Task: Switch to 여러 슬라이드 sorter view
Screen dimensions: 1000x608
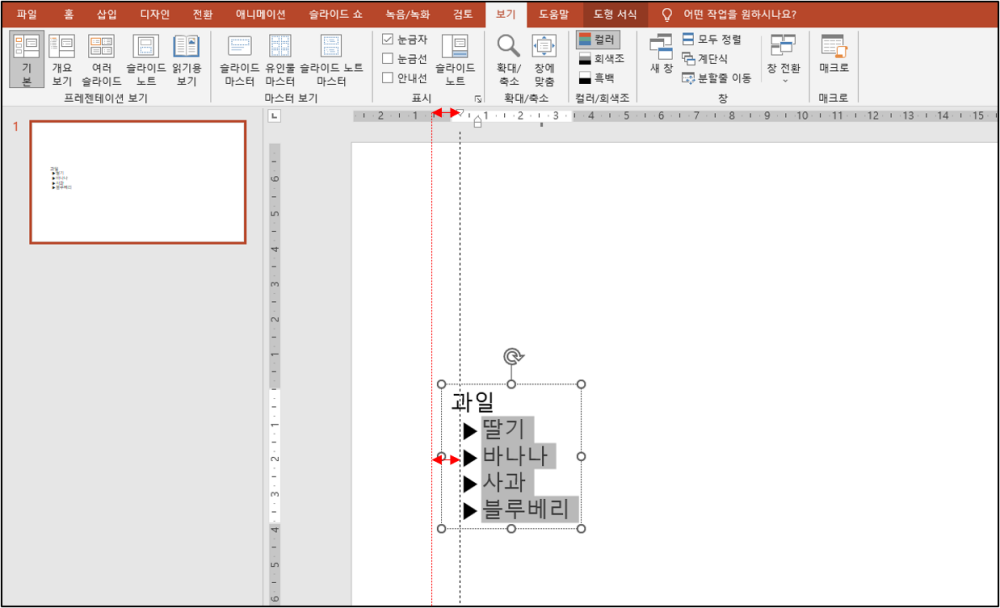Action: pos(101,59)
